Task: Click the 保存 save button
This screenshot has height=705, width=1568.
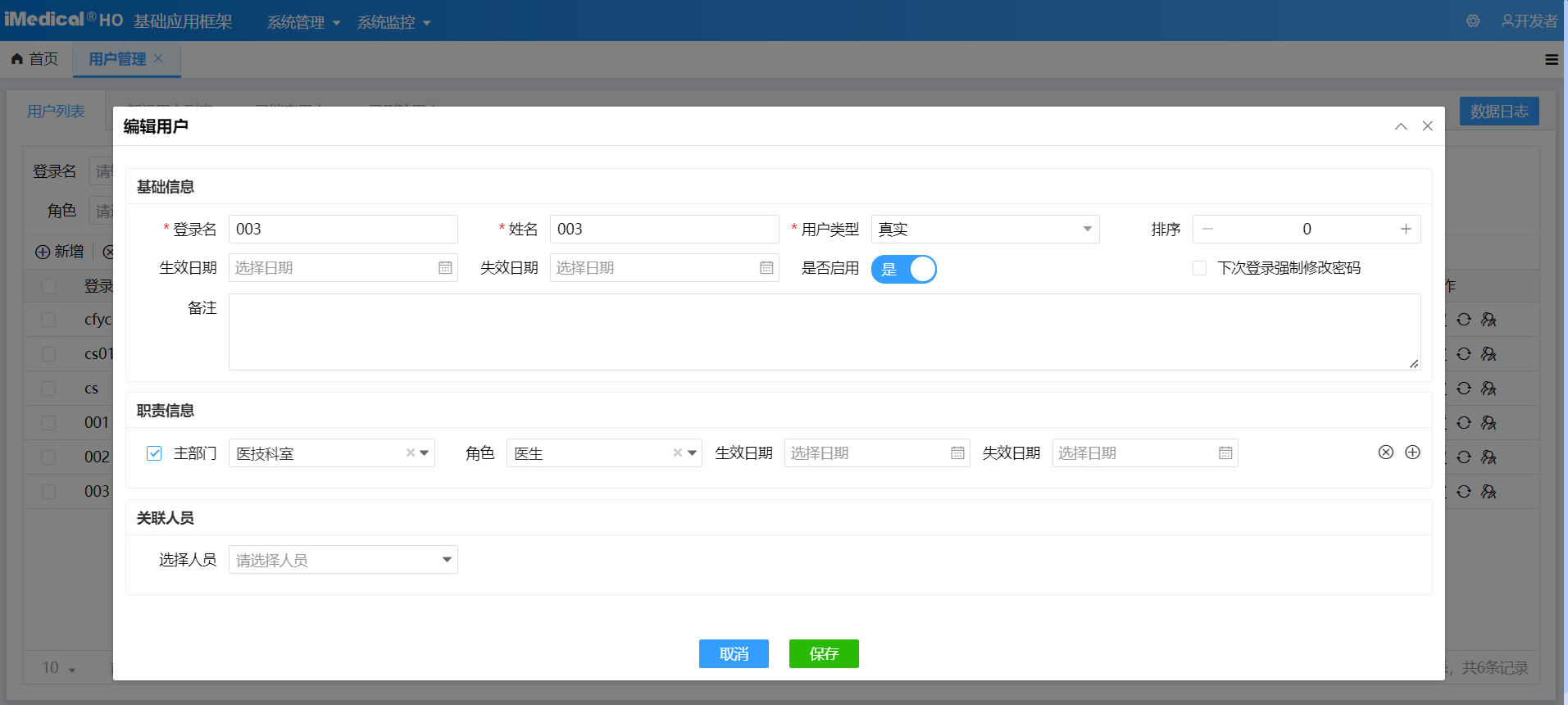Action: [x=824, y=653]
